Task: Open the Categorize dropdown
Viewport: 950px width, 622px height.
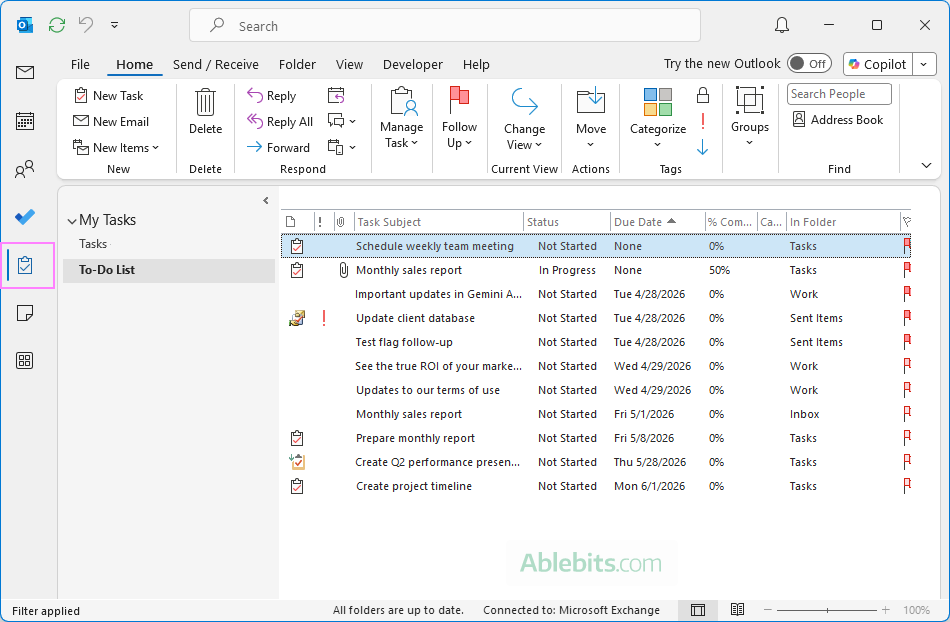Action: [657, 119]
